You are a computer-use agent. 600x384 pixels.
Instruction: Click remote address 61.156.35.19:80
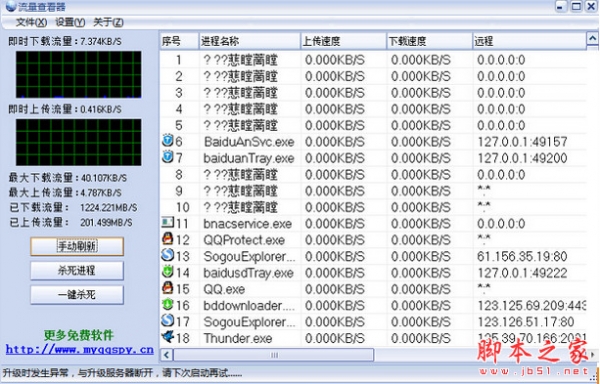[522, 257]
